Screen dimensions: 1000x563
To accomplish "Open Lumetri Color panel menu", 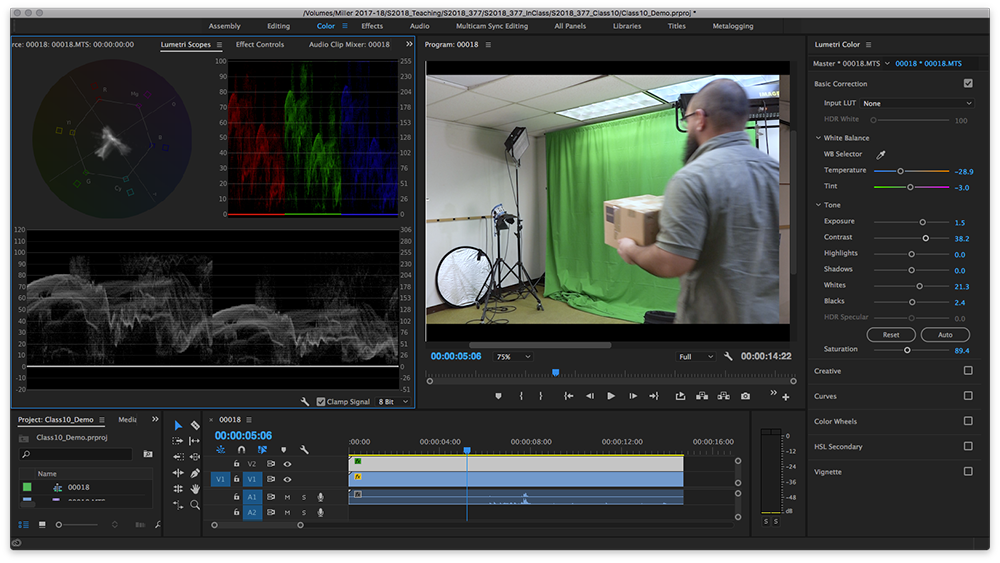I will click(x=868, y=45).
